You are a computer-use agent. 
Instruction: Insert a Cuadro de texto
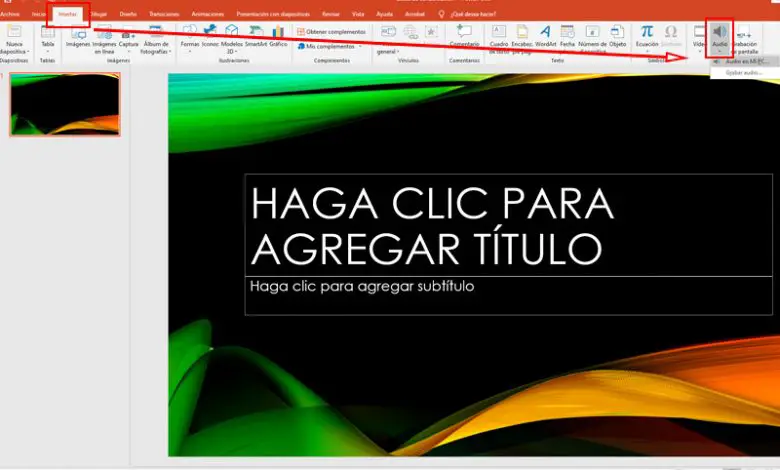(x=498, y=39)
